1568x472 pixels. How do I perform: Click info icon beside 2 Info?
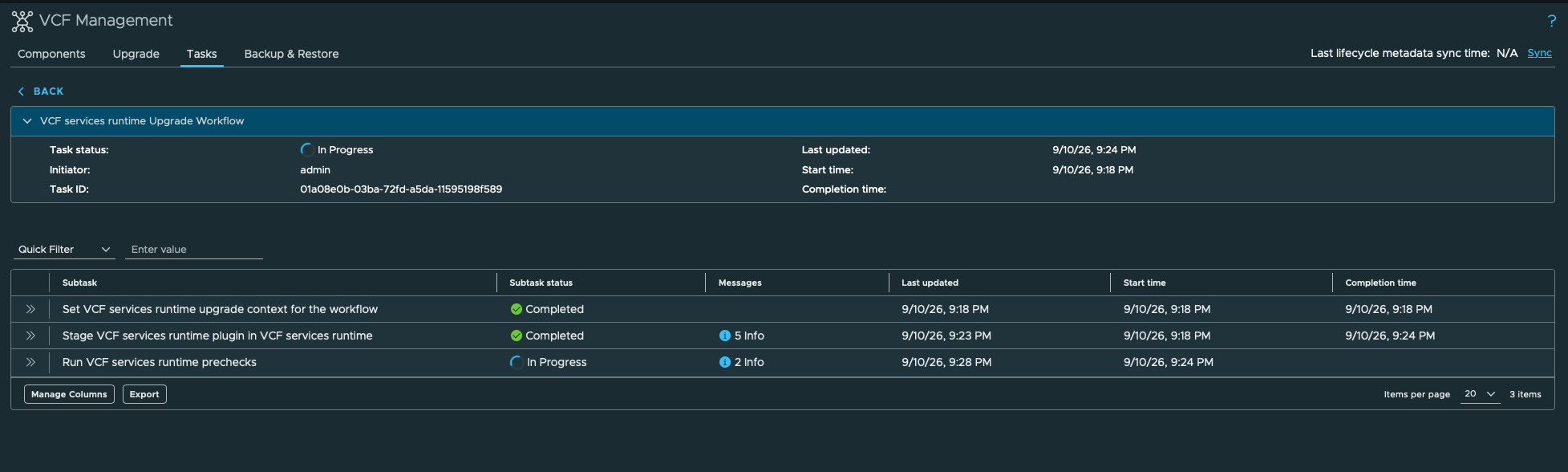tap(725, 362)
